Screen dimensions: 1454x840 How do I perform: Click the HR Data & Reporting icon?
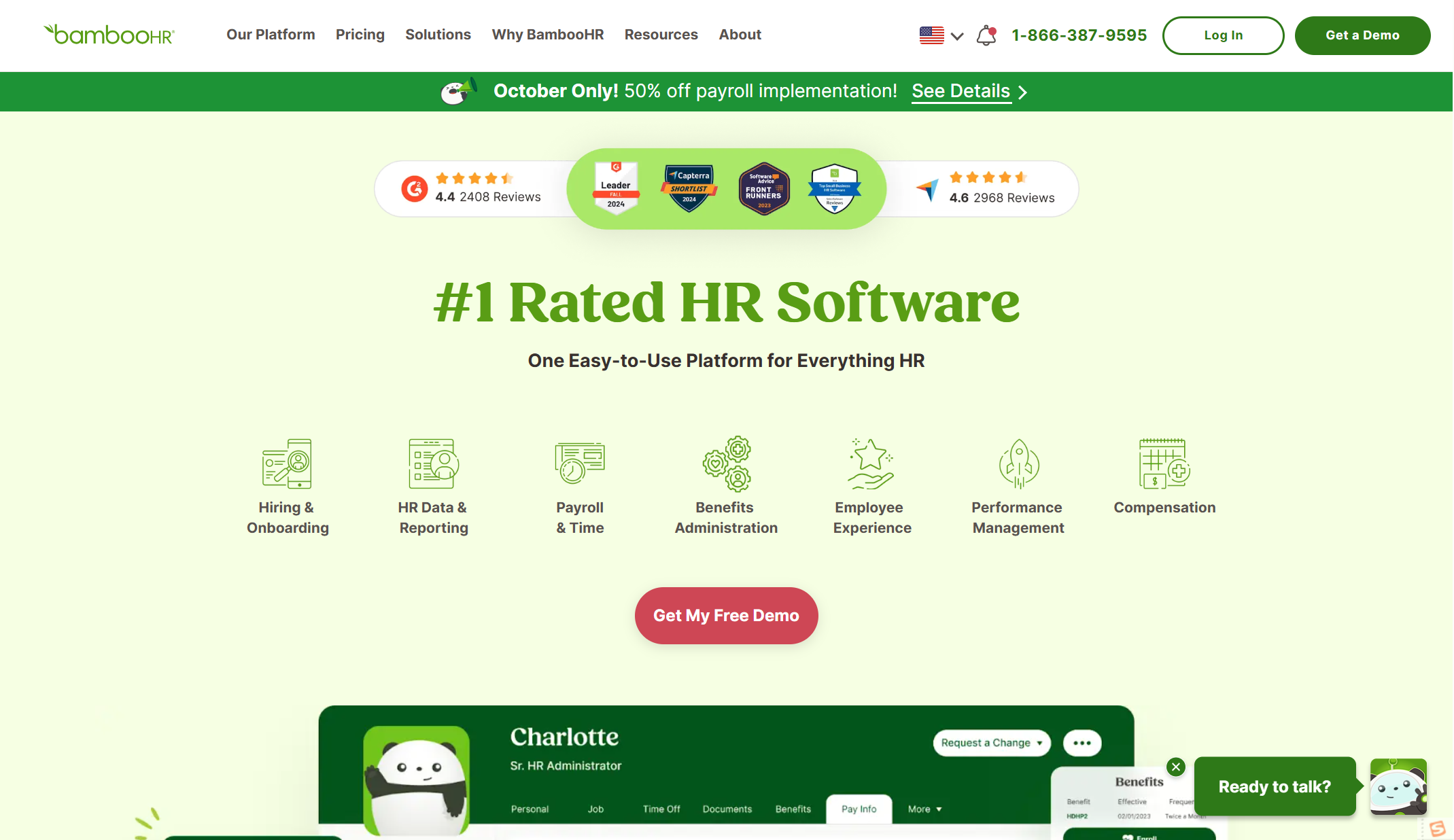pyautogui.click(x=433, y=463)
